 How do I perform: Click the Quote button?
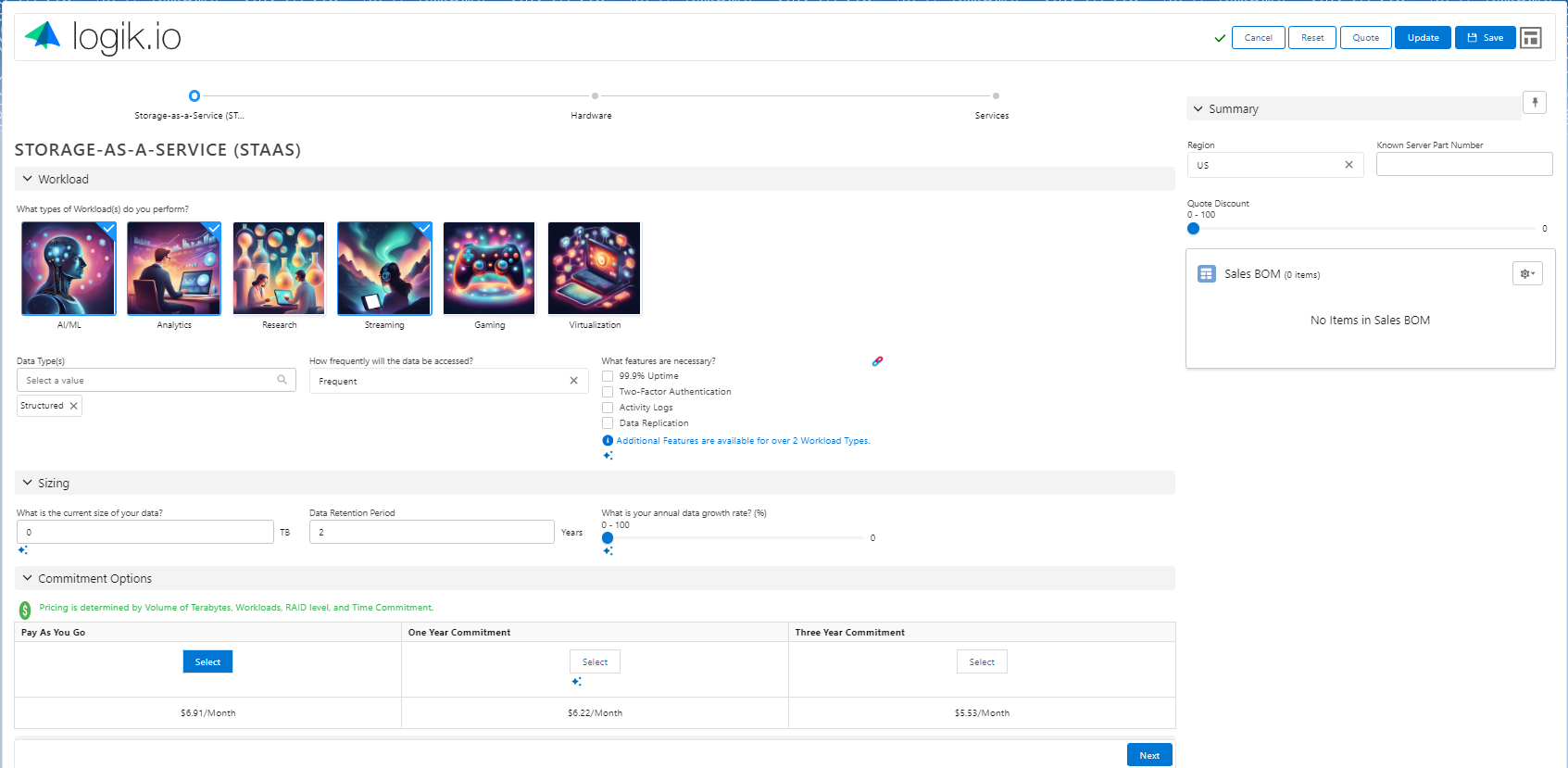point(1365,38)
